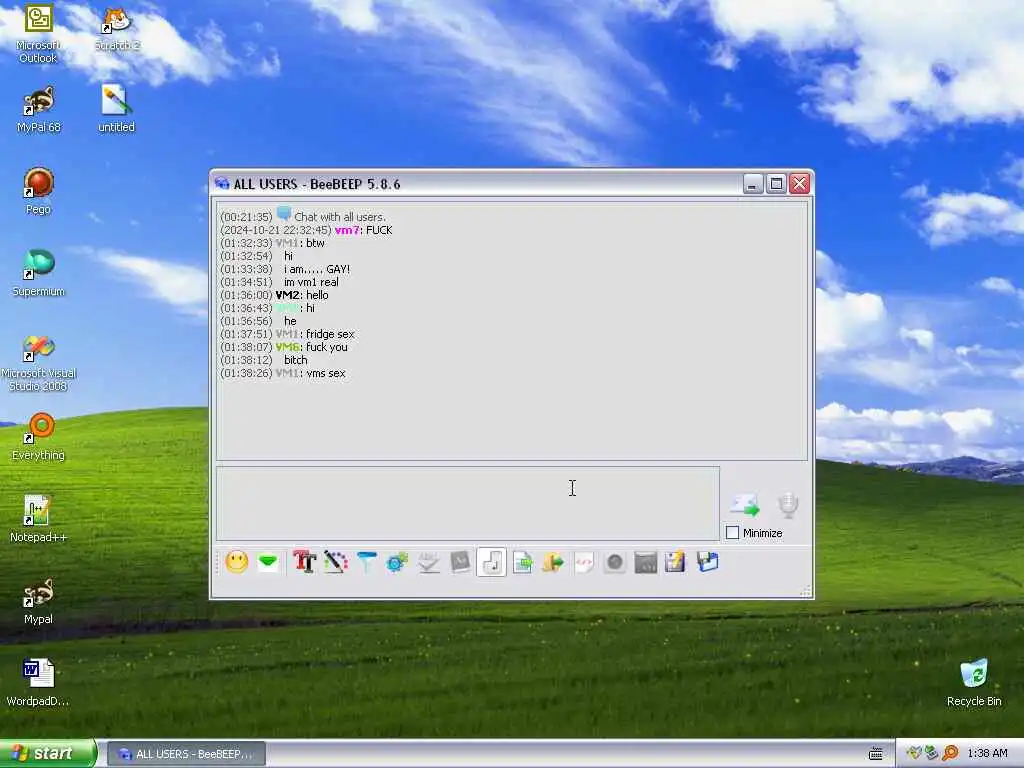Focus the chat message input box
This screenshot has height=768, width=1024.
tap(468, 503)
